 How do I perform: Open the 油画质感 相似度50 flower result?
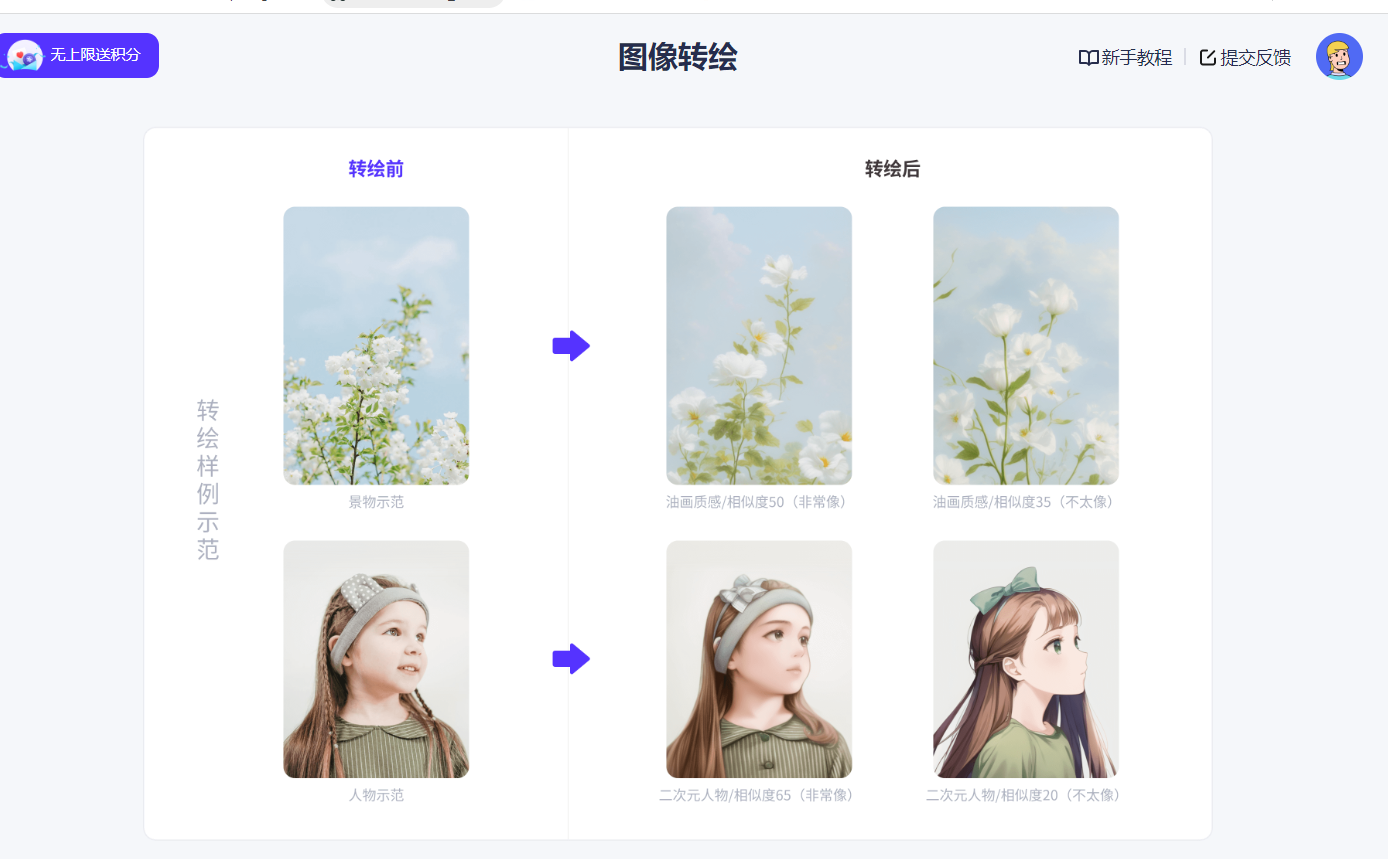(759, 346)
